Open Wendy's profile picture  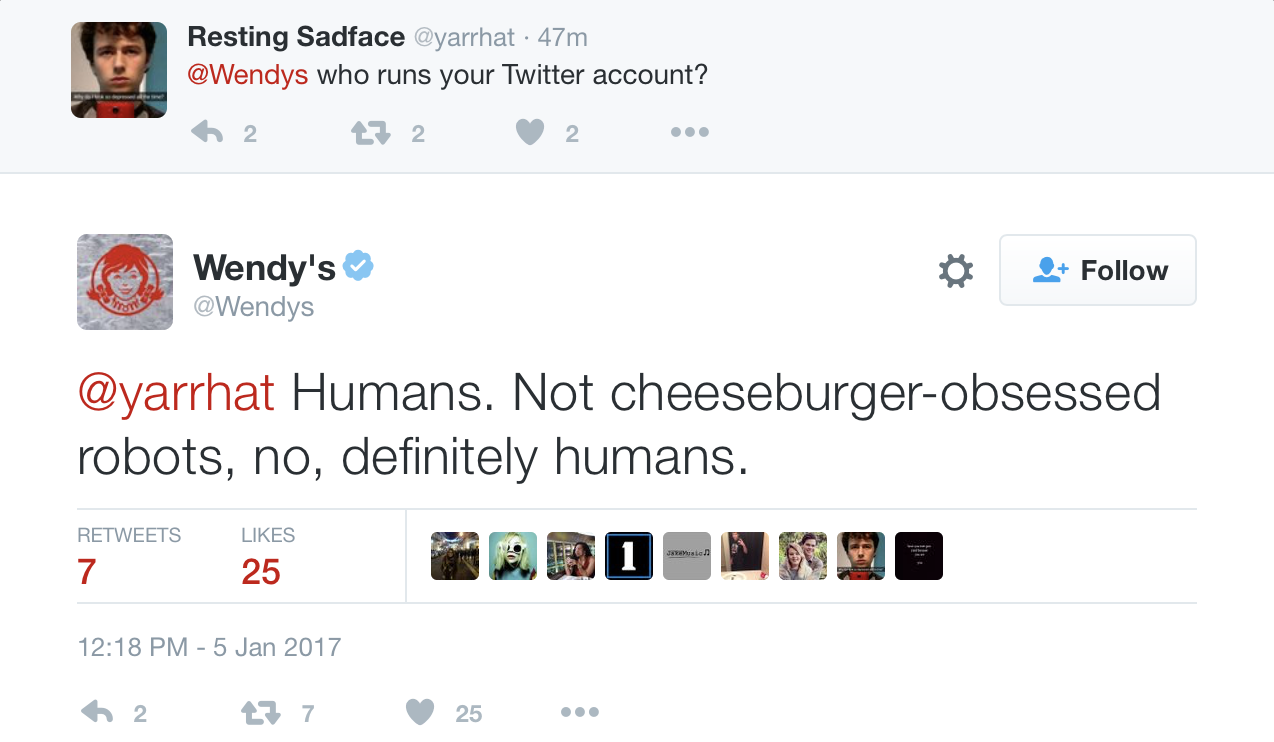125,282
